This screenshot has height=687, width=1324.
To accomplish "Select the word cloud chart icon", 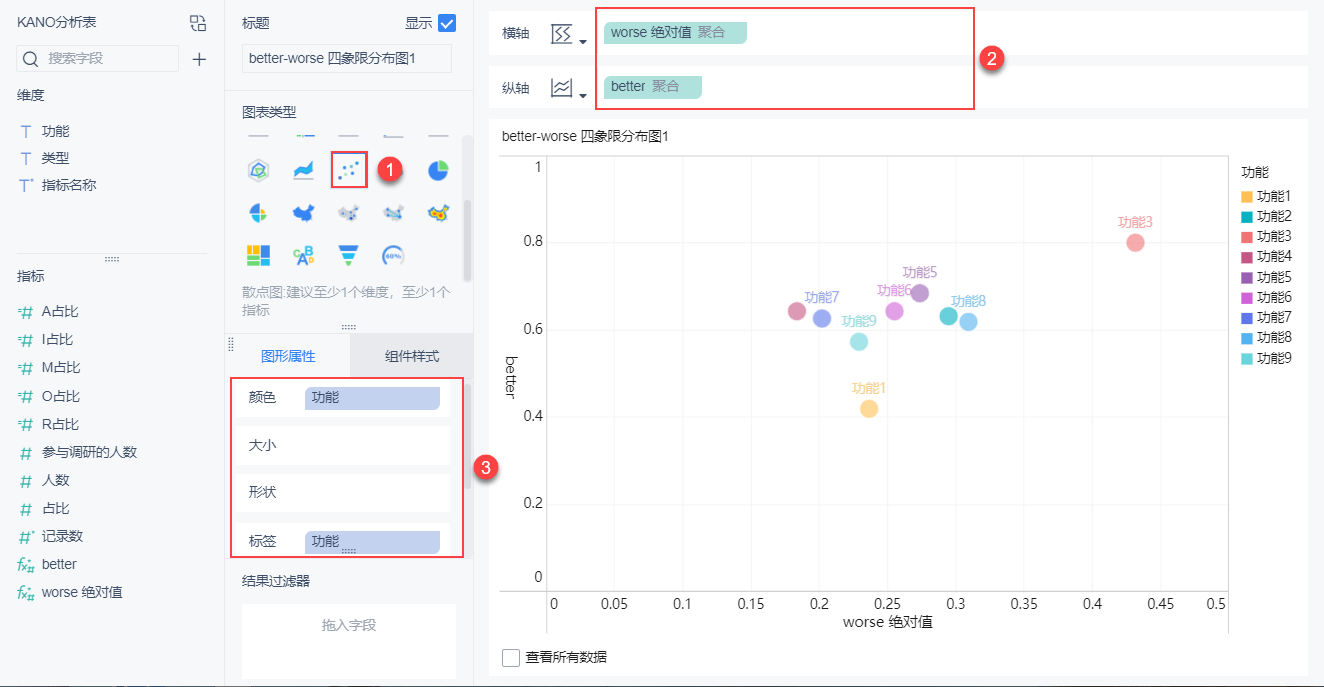I will tap(304, 254).
